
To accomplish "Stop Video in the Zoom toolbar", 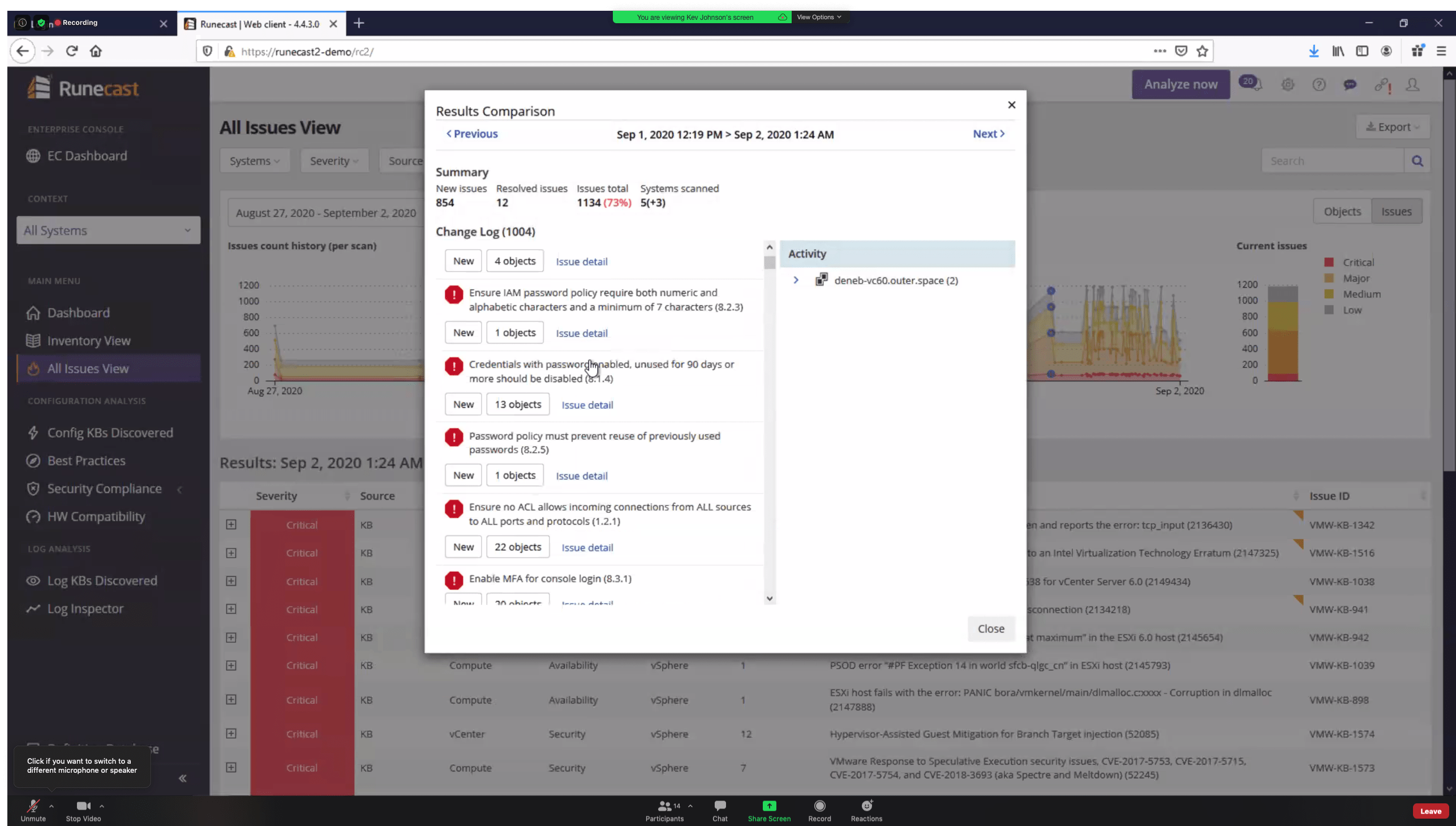I will 83,810.
